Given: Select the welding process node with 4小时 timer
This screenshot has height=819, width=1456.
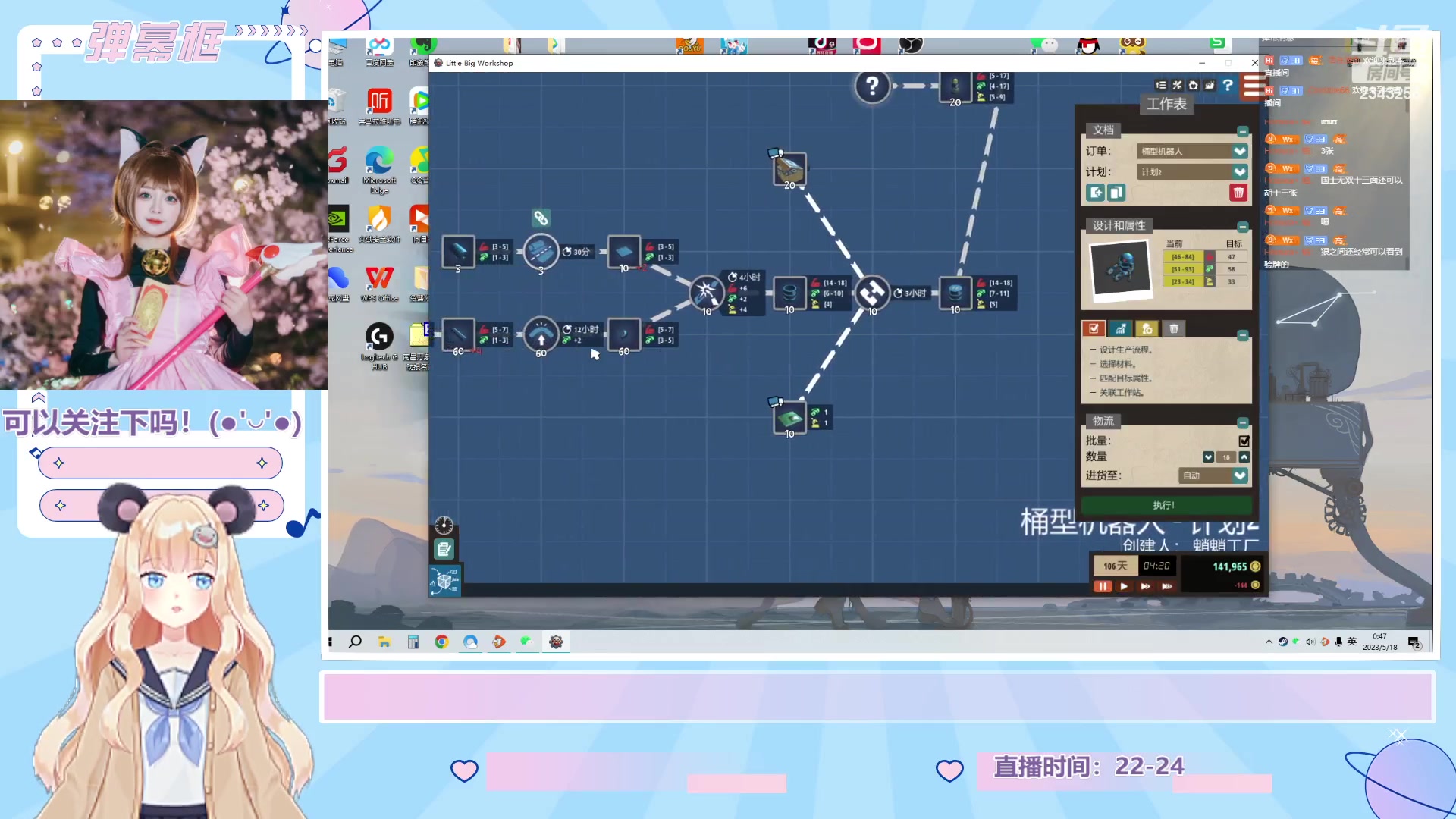Looking at the screenshot, I should coord(706,293).
